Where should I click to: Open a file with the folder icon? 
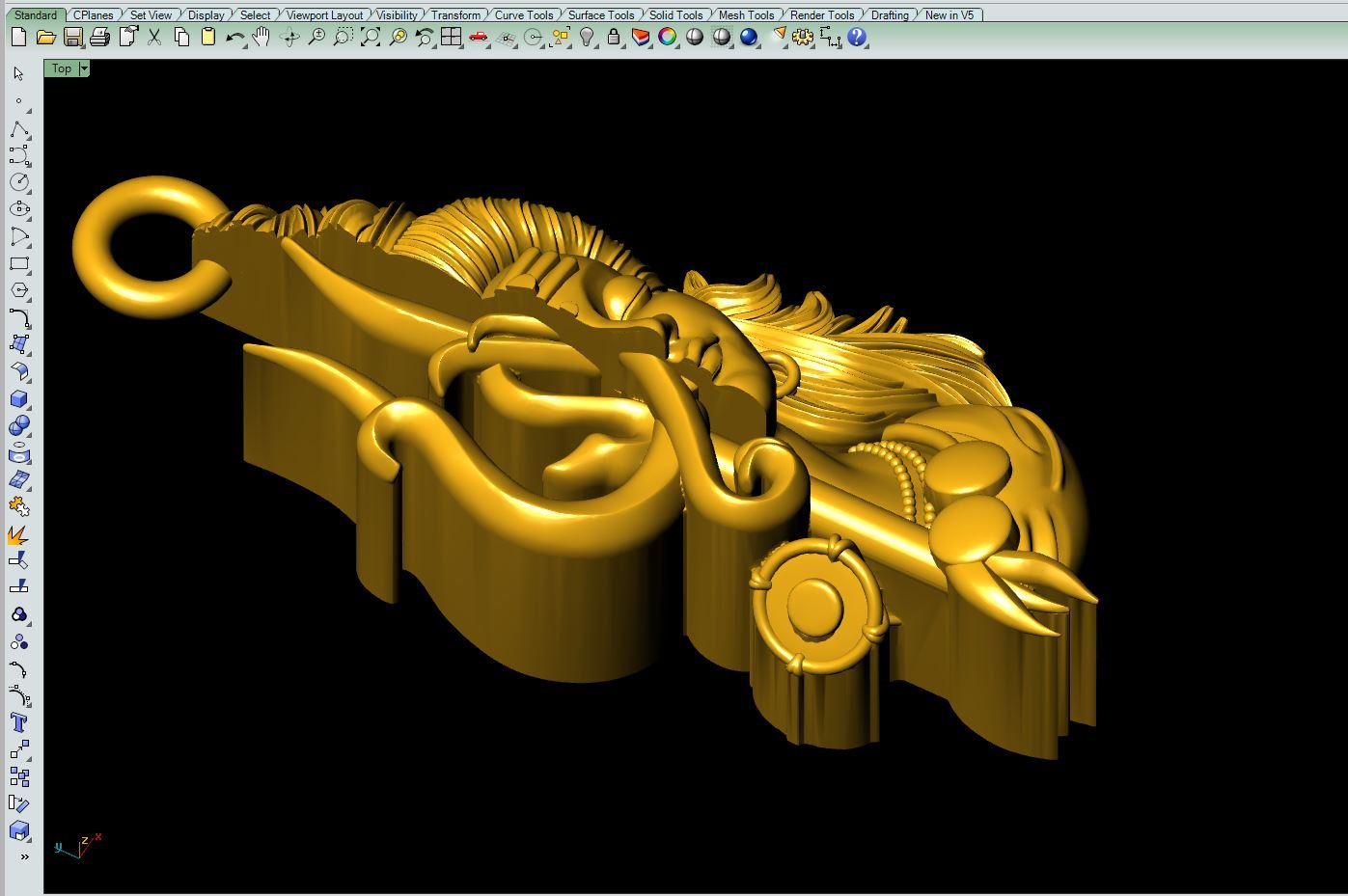pos(45,38)
